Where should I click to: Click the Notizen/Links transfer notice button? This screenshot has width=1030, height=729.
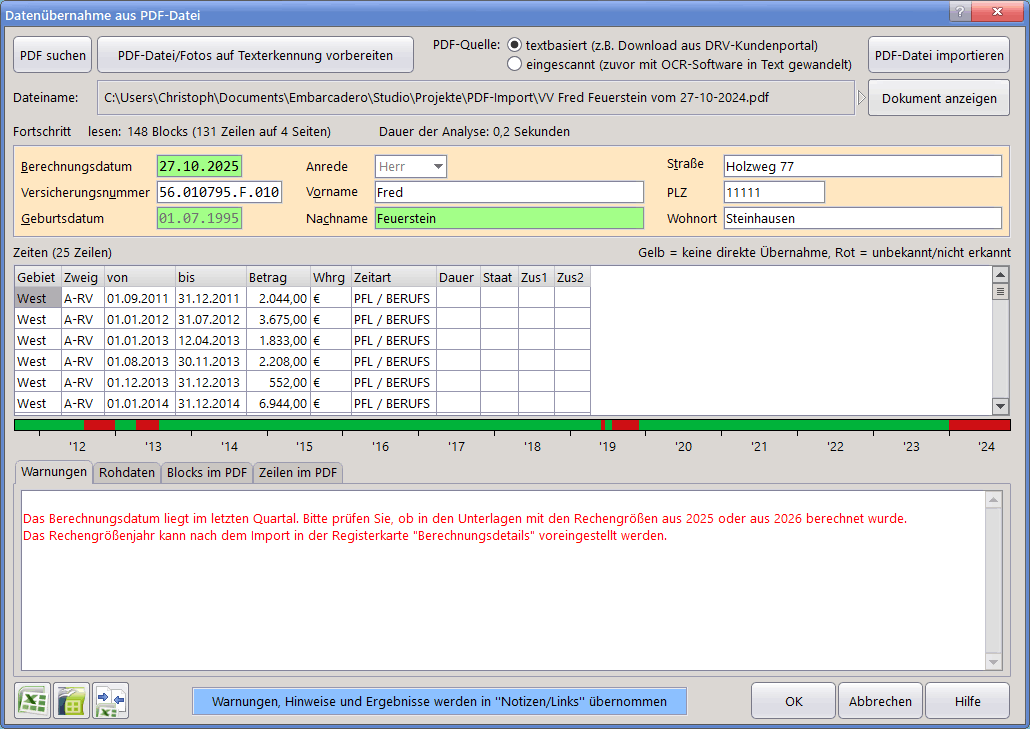click(439, 701)
